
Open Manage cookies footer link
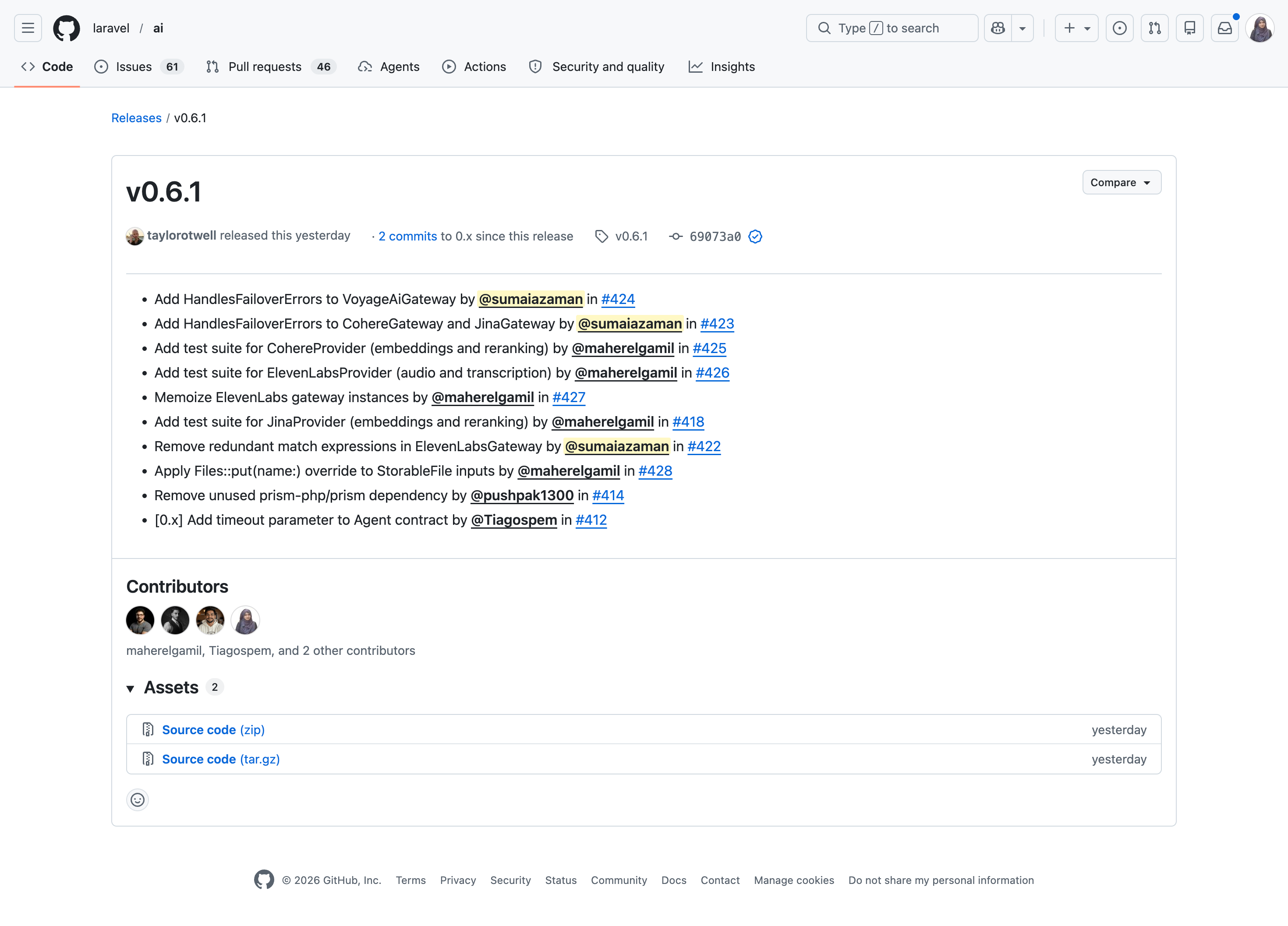tap(794, 880)
